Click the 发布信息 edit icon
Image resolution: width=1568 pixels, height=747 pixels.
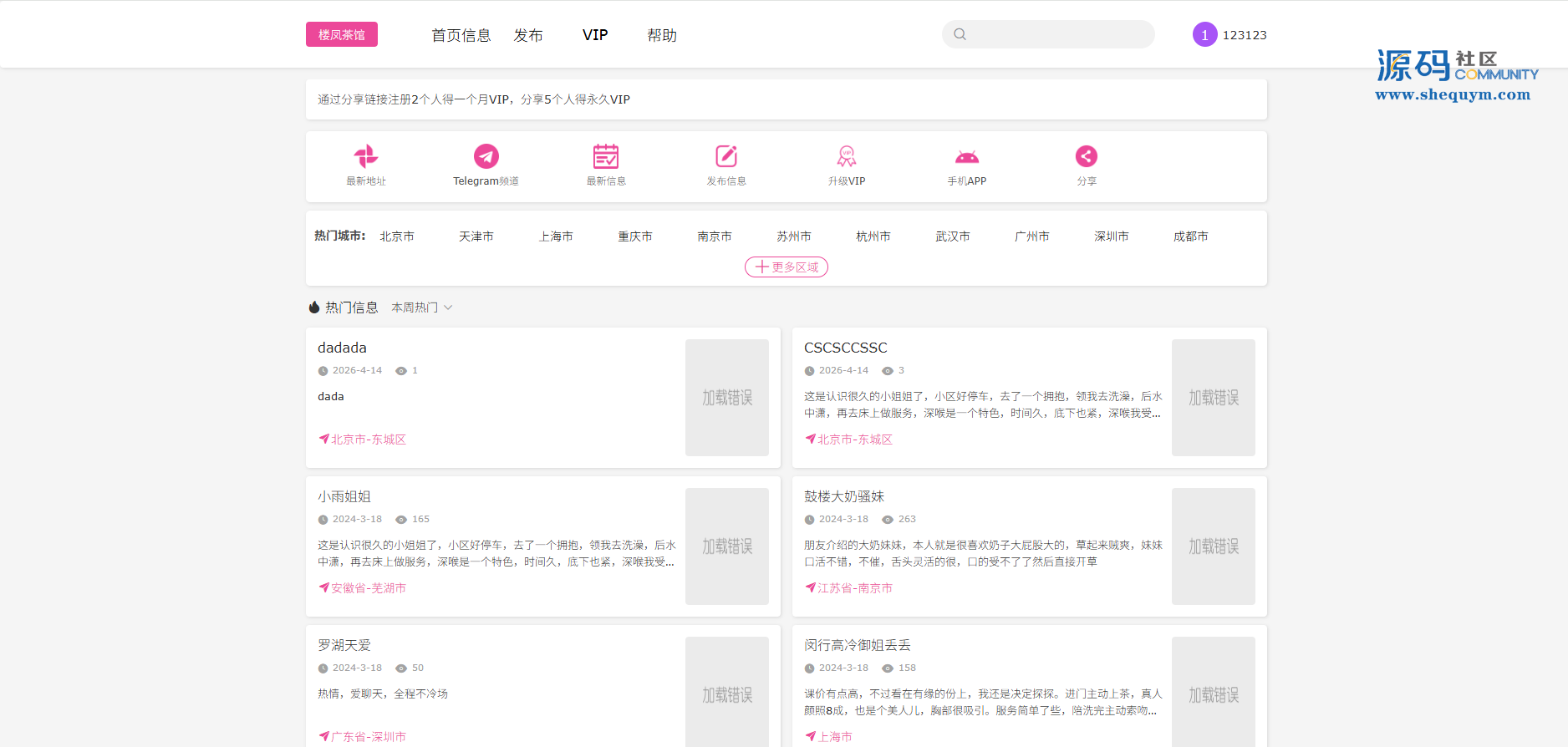coord(726,156)
